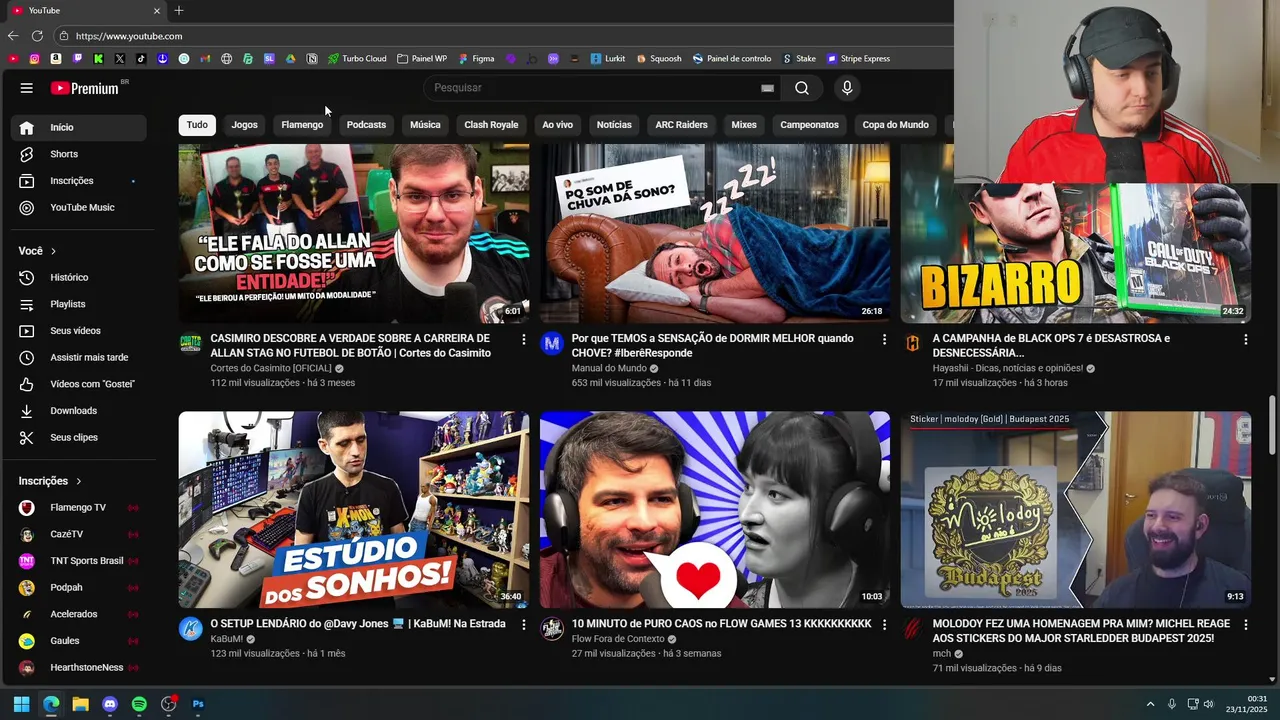Open the CazéTV subscription channel

coord(79,534)
